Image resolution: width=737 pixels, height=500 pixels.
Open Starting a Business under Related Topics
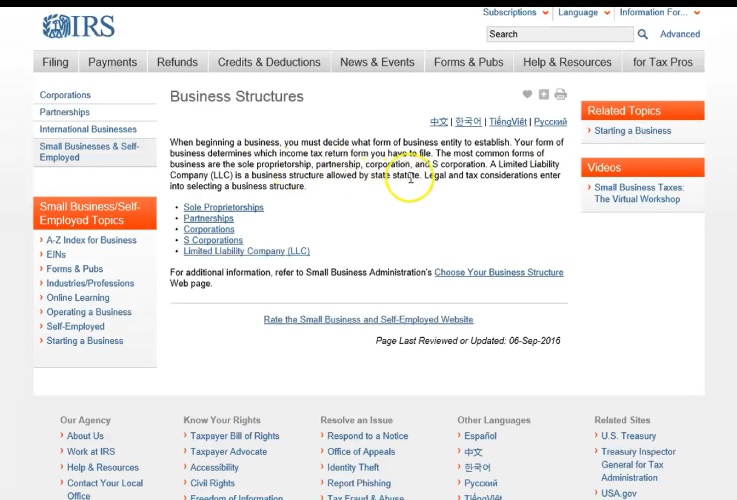click(x=632, y=131)
